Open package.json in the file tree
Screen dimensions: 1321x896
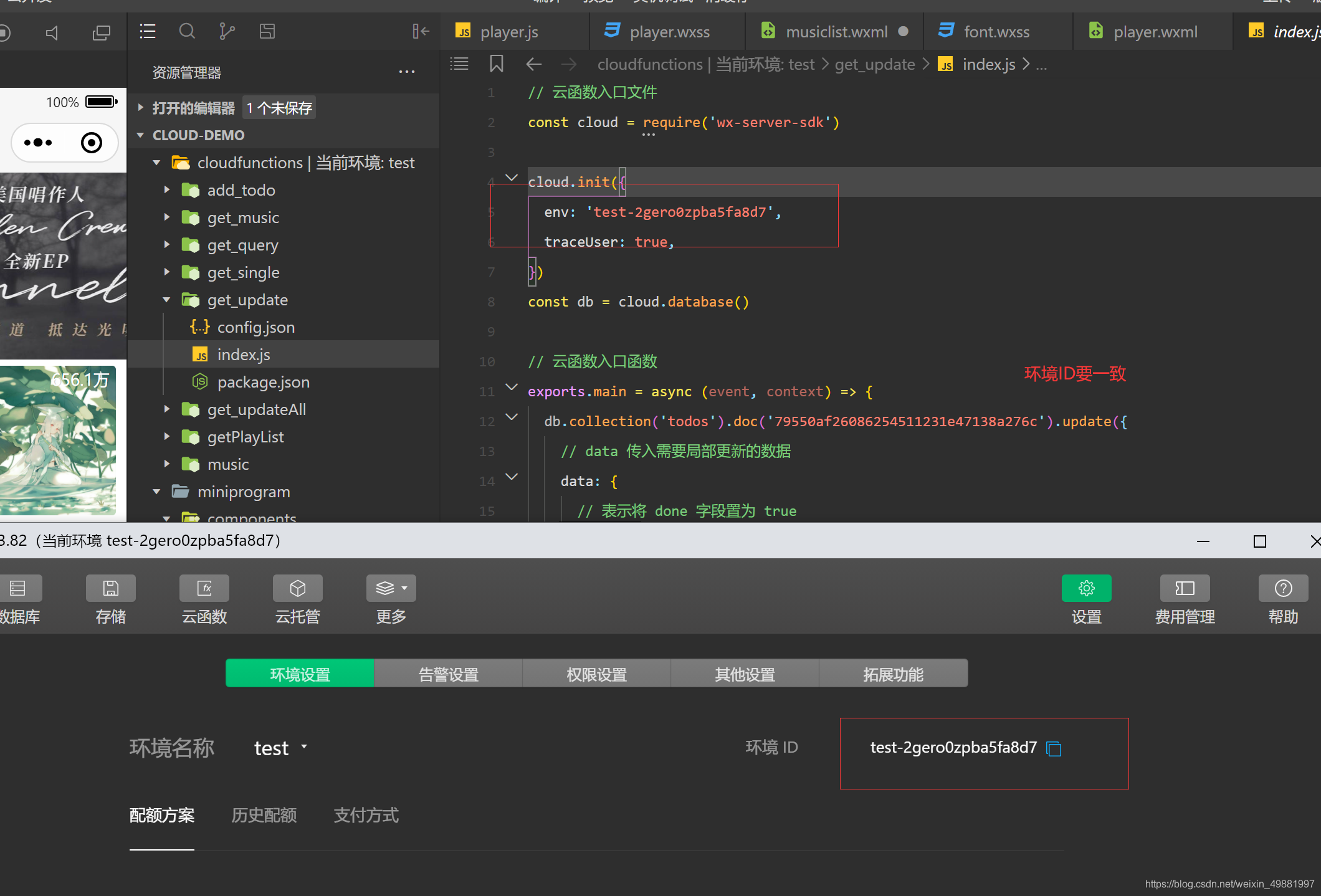tap(283, 382)
